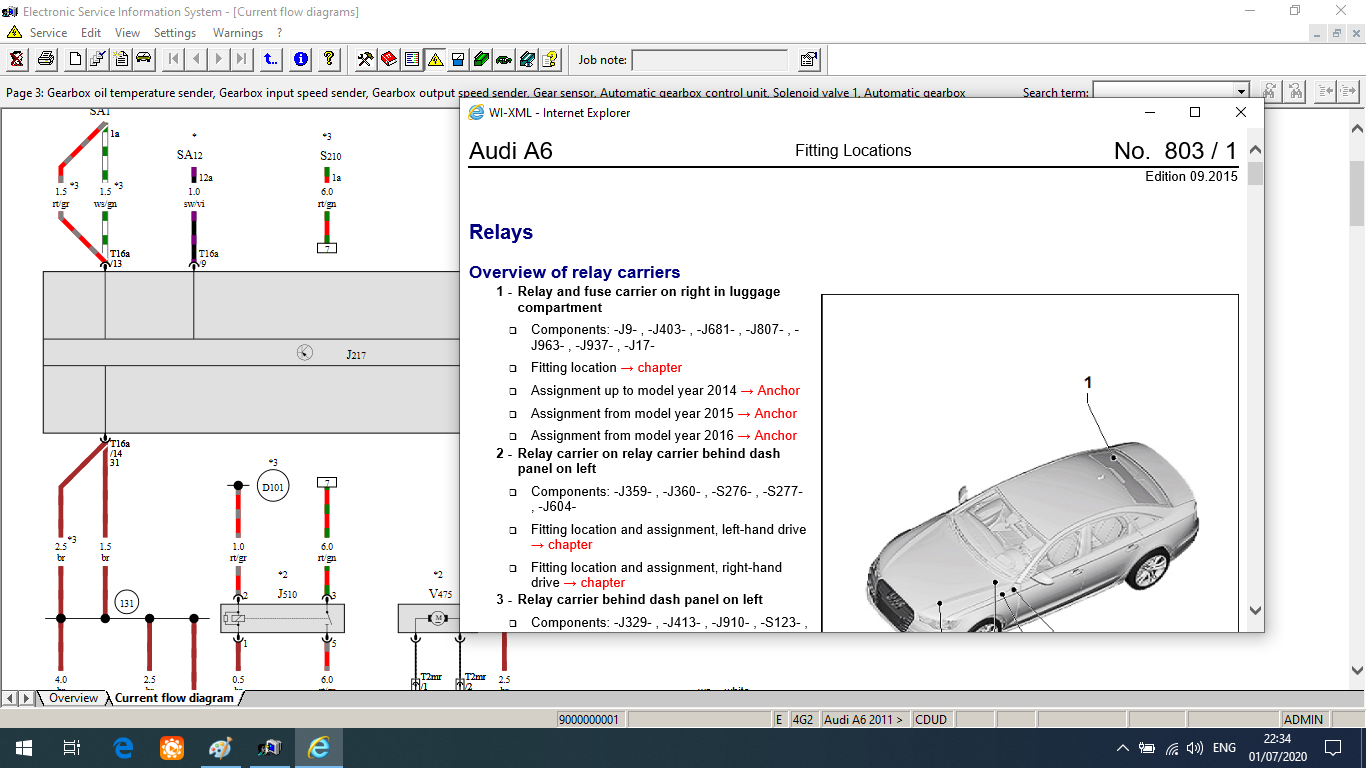Open Task View on the taskbar
The image size is (1366, 768).
(71, 748)
